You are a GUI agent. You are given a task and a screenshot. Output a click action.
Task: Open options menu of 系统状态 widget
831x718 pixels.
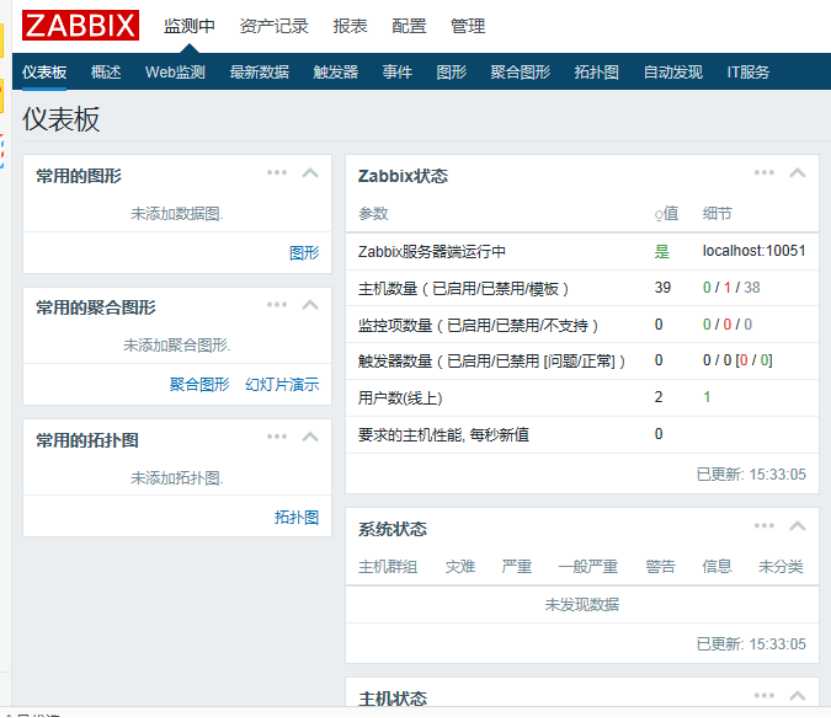point(764,526)
